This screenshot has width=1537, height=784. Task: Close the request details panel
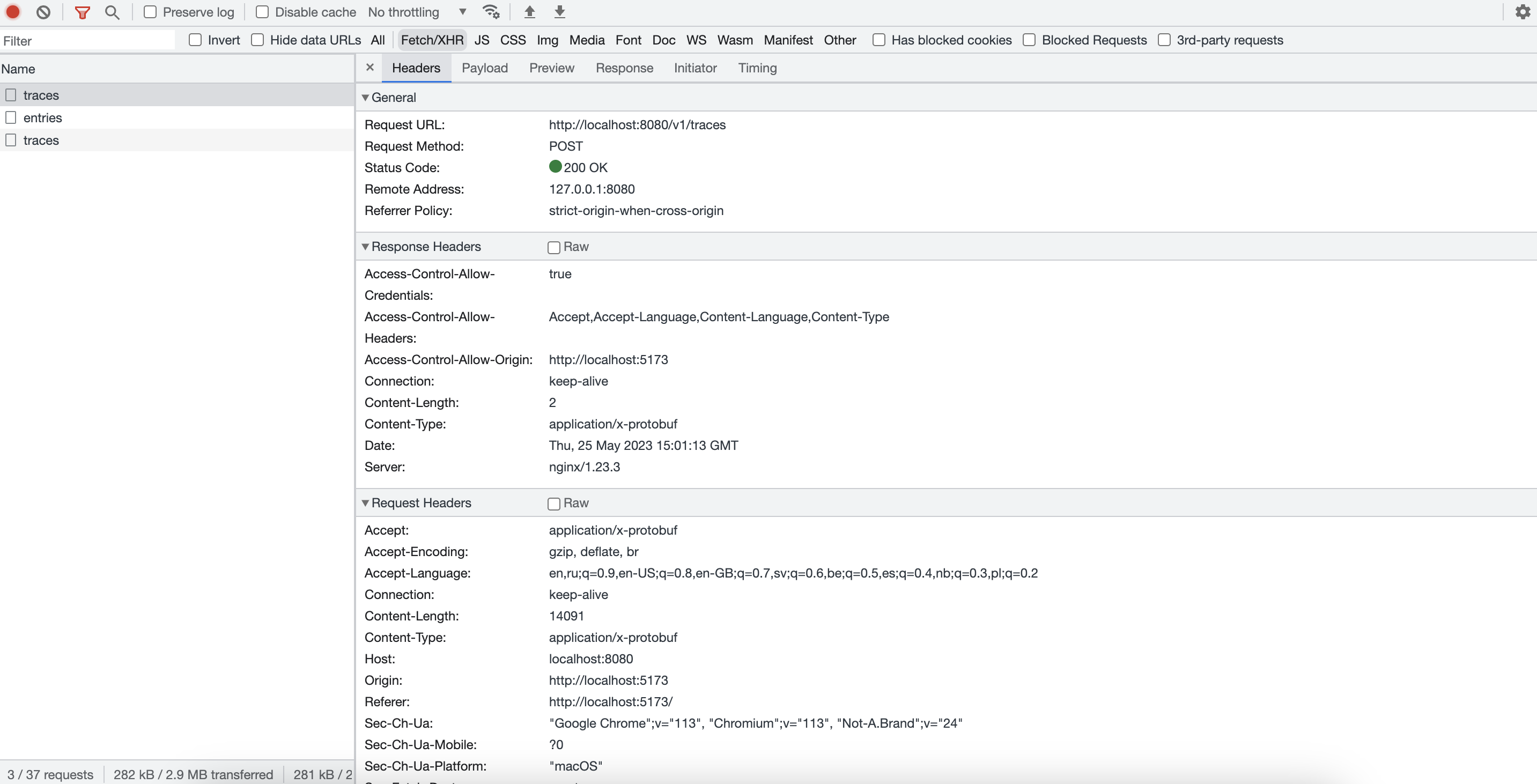tap(370, 68)
